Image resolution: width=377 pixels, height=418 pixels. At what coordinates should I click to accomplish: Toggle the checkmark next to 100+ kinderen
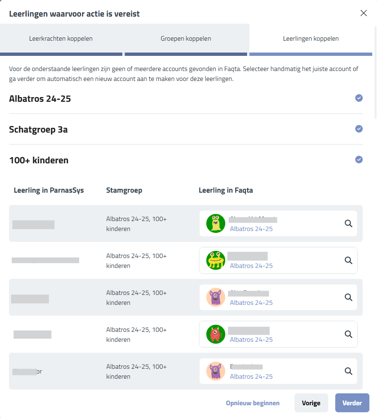coord(359,160)
